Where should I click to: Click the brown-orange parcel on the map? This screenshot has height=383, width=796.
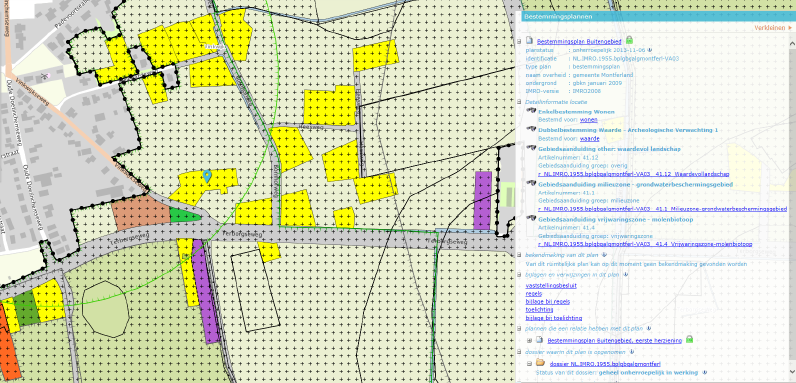pos(141,212)
